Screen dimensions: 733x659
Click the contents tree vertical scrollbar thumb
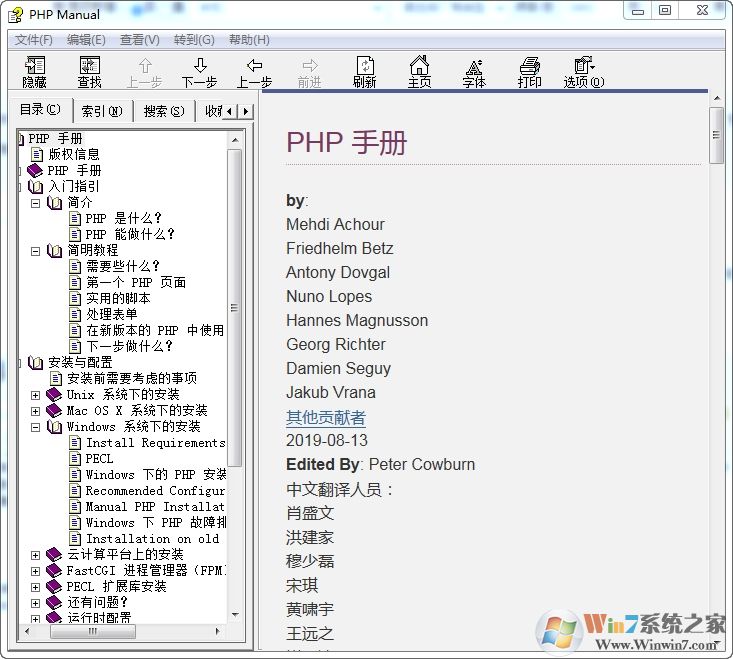coord(235,308)
